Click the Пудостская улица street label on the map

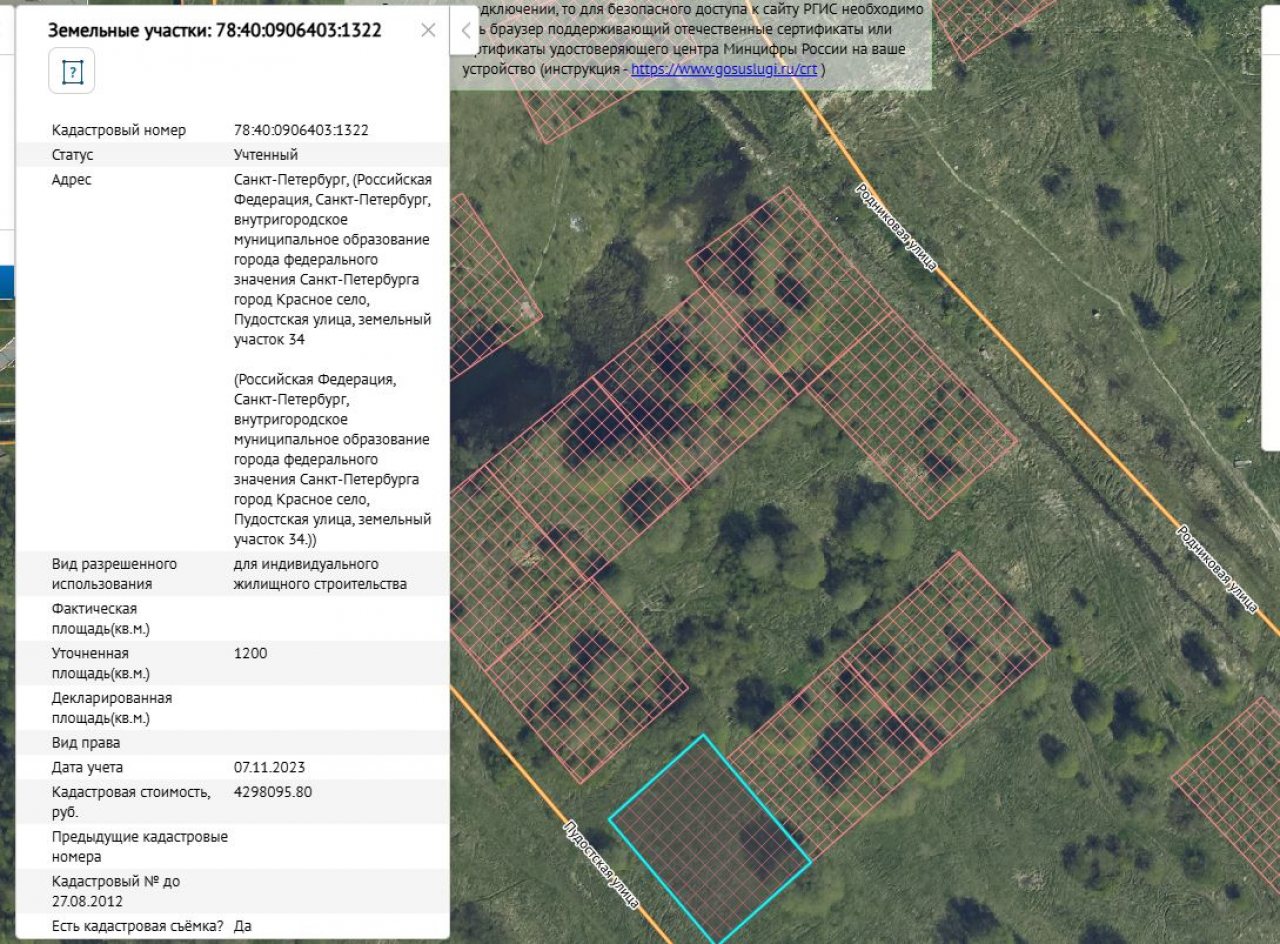point(601,863)
